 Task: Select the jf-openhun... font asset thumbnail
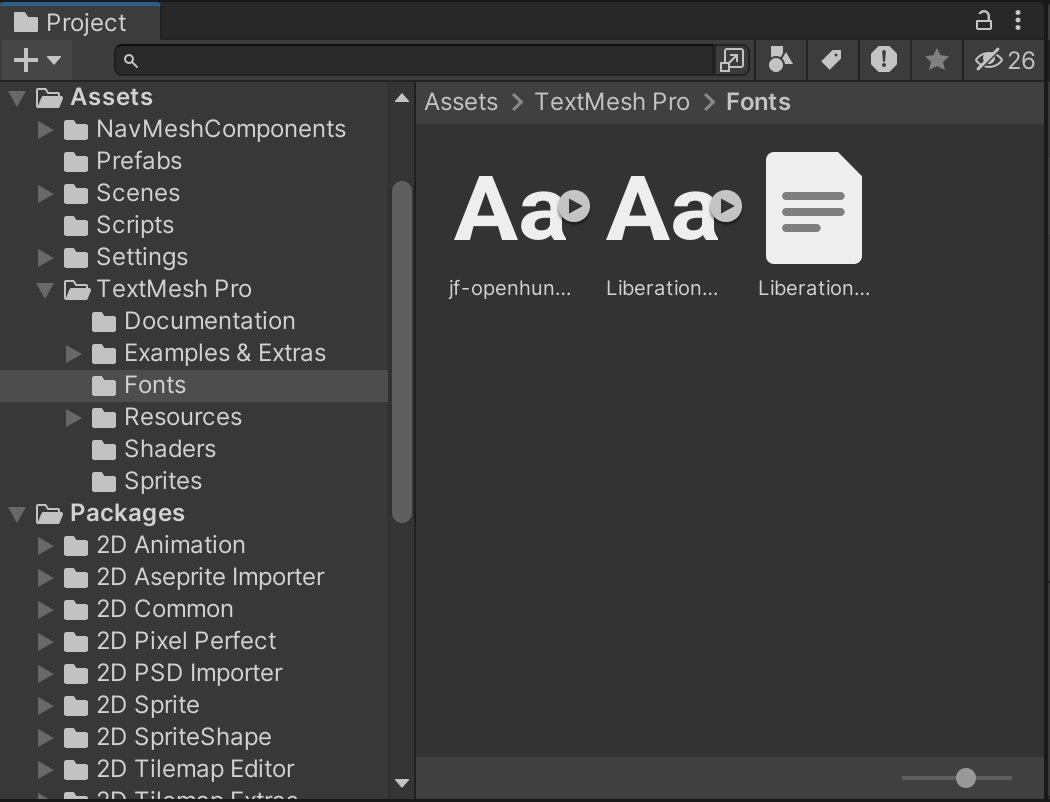pyautogui.click(x=509, y=208)
